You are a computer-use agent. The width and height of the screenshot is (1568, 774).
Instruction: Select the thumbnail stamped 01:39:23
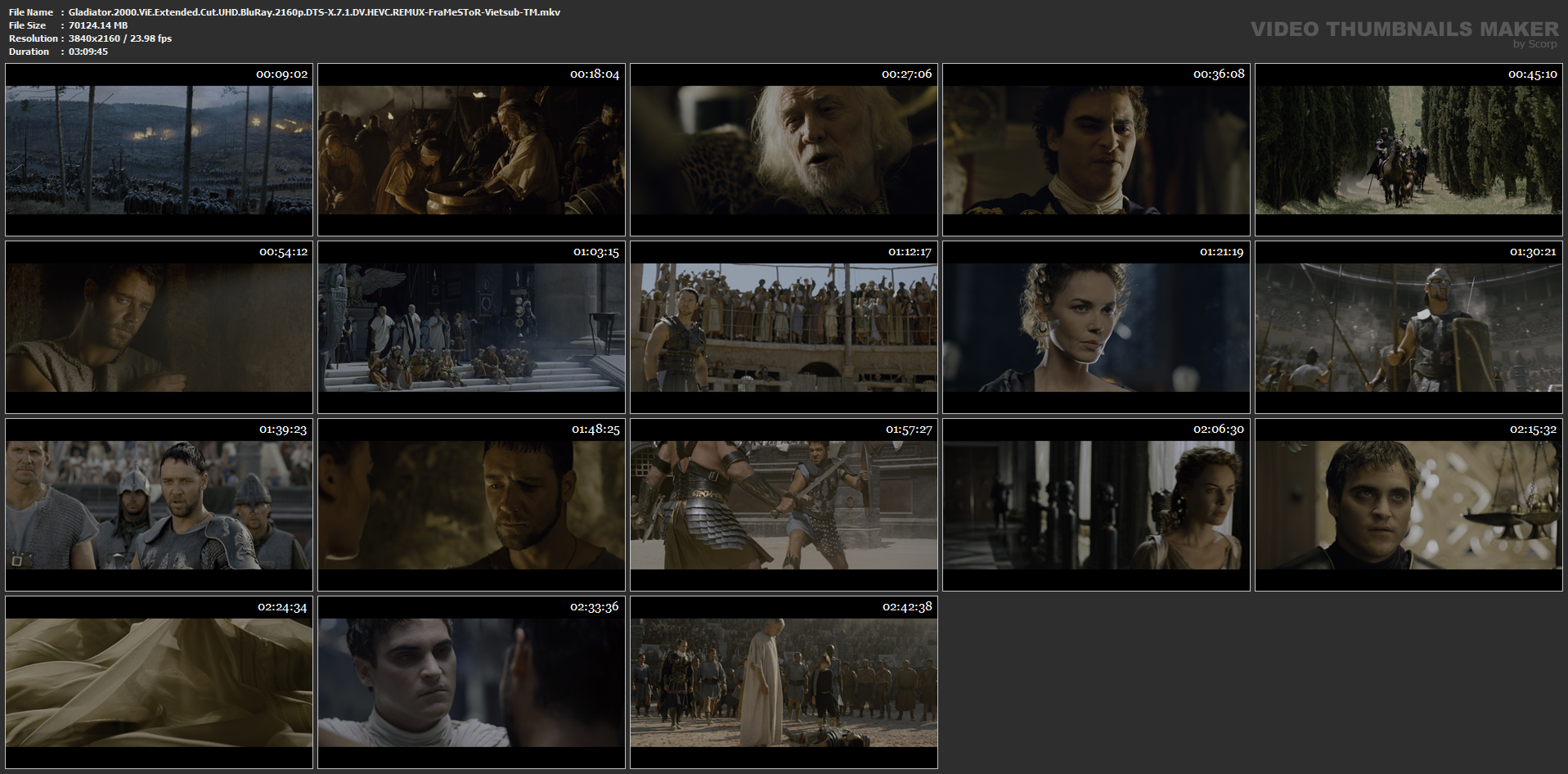pos(159,505)
